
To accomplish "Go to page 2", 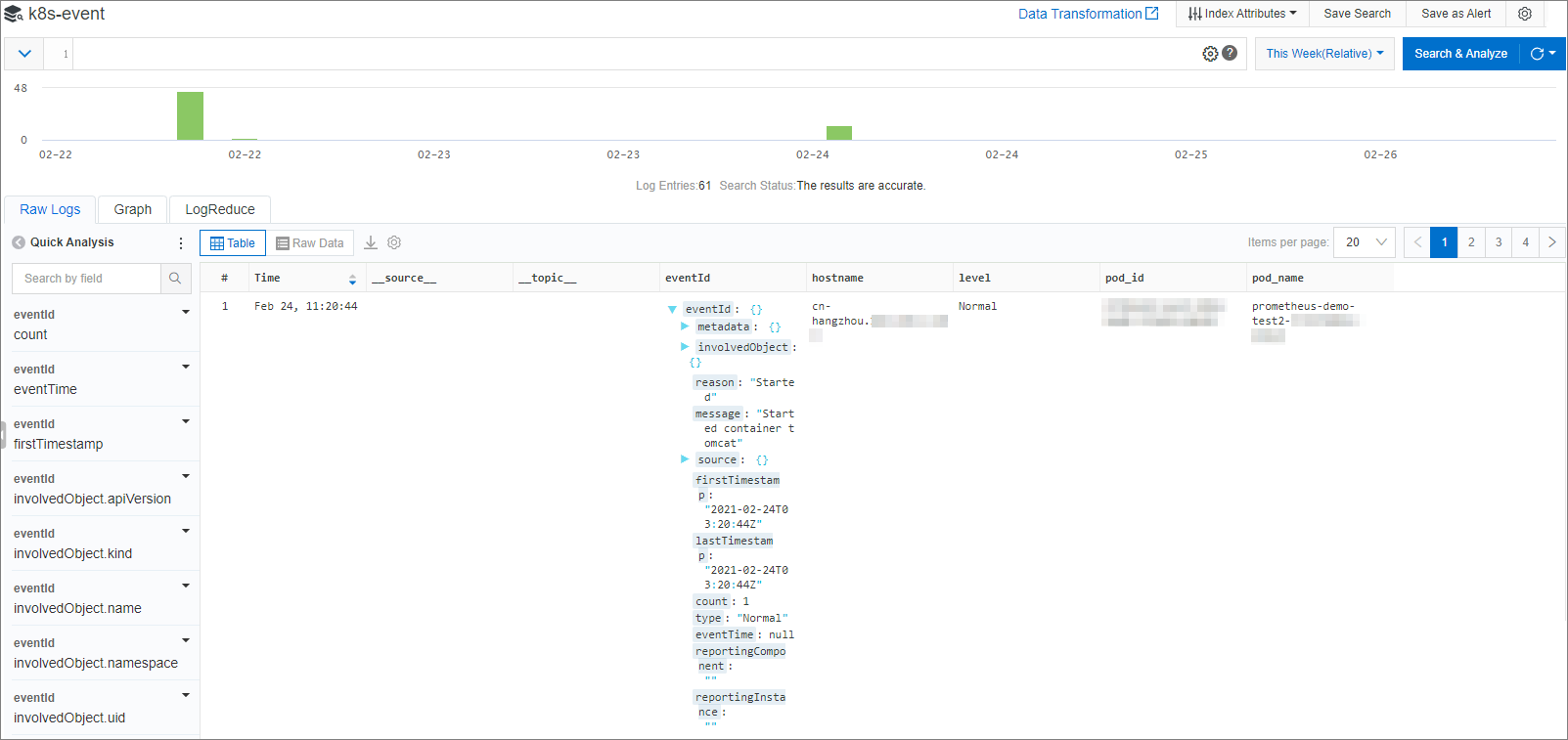I will click(x=1471, y=242).
